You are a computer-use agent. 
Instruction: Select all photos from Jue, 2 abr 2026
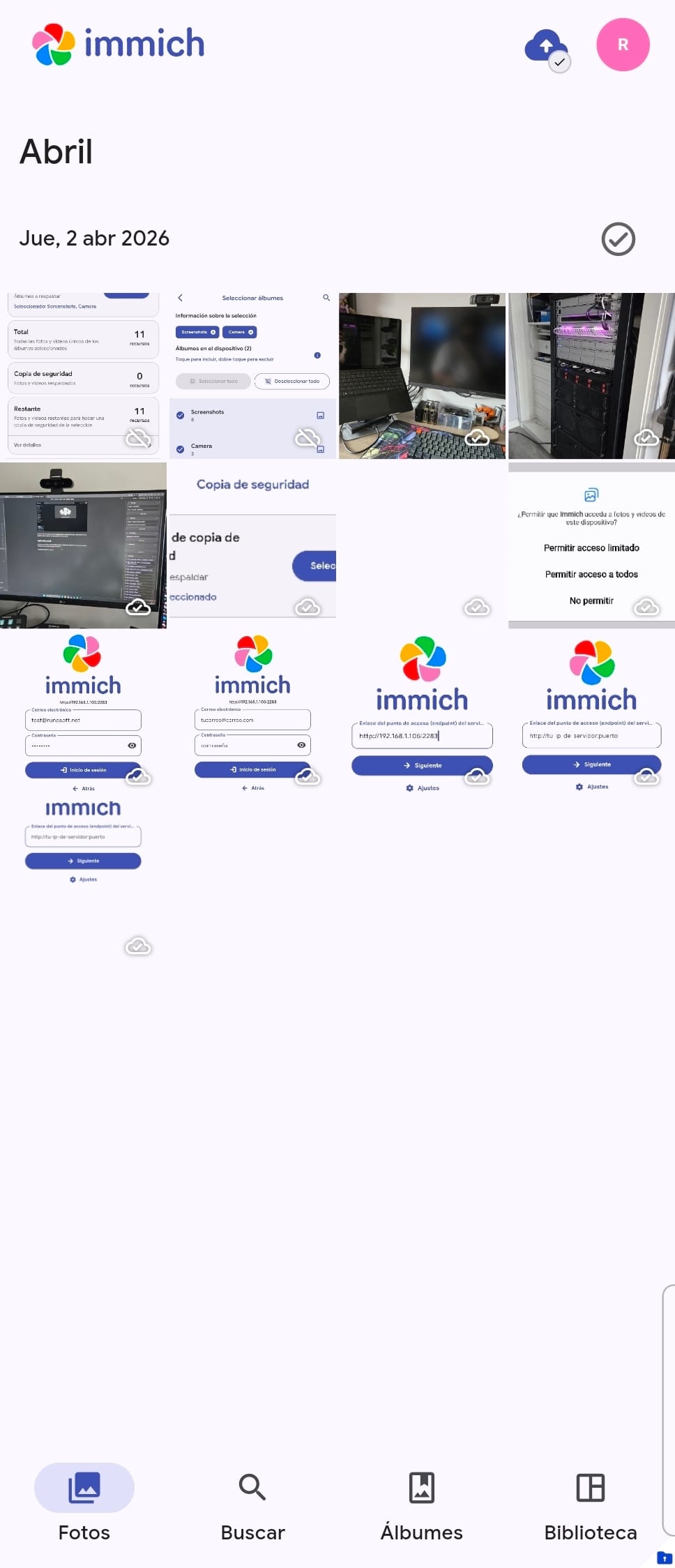point(618,239)
